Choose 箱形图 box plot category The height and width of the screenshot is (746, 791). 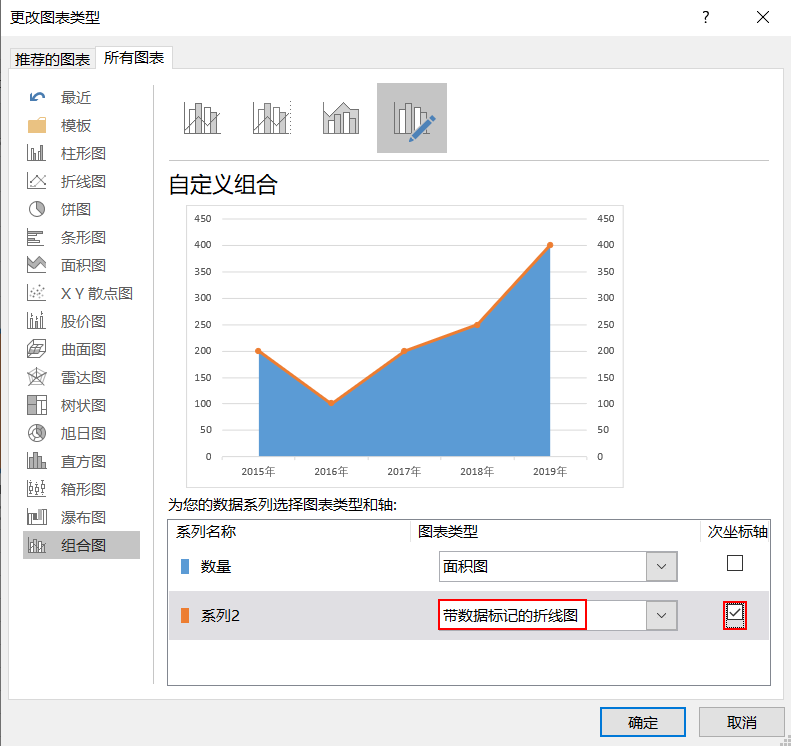point(81,489)
